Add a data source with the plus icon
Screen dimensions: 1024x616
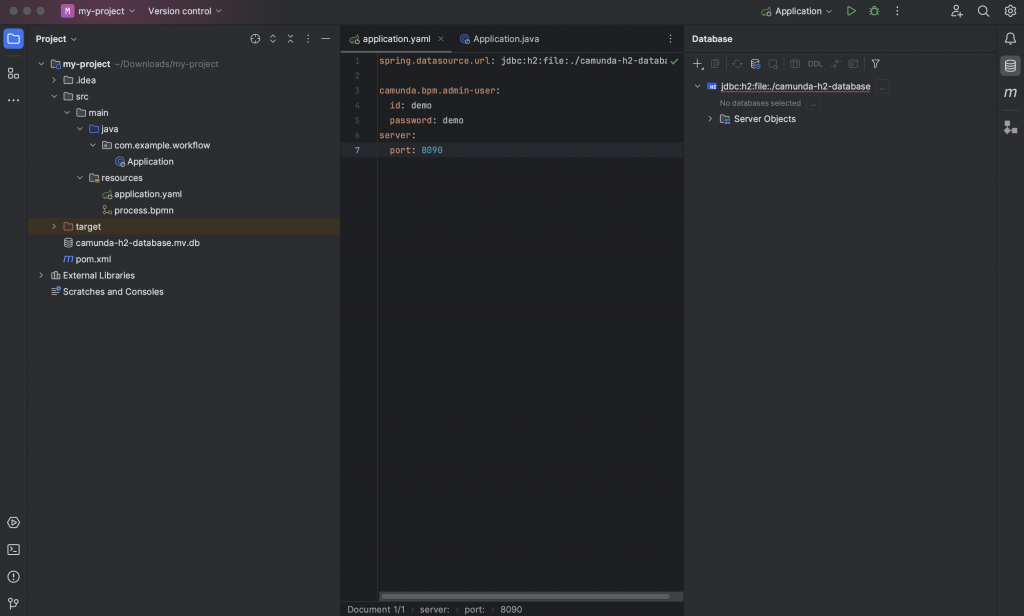click(x=698, y=64)
